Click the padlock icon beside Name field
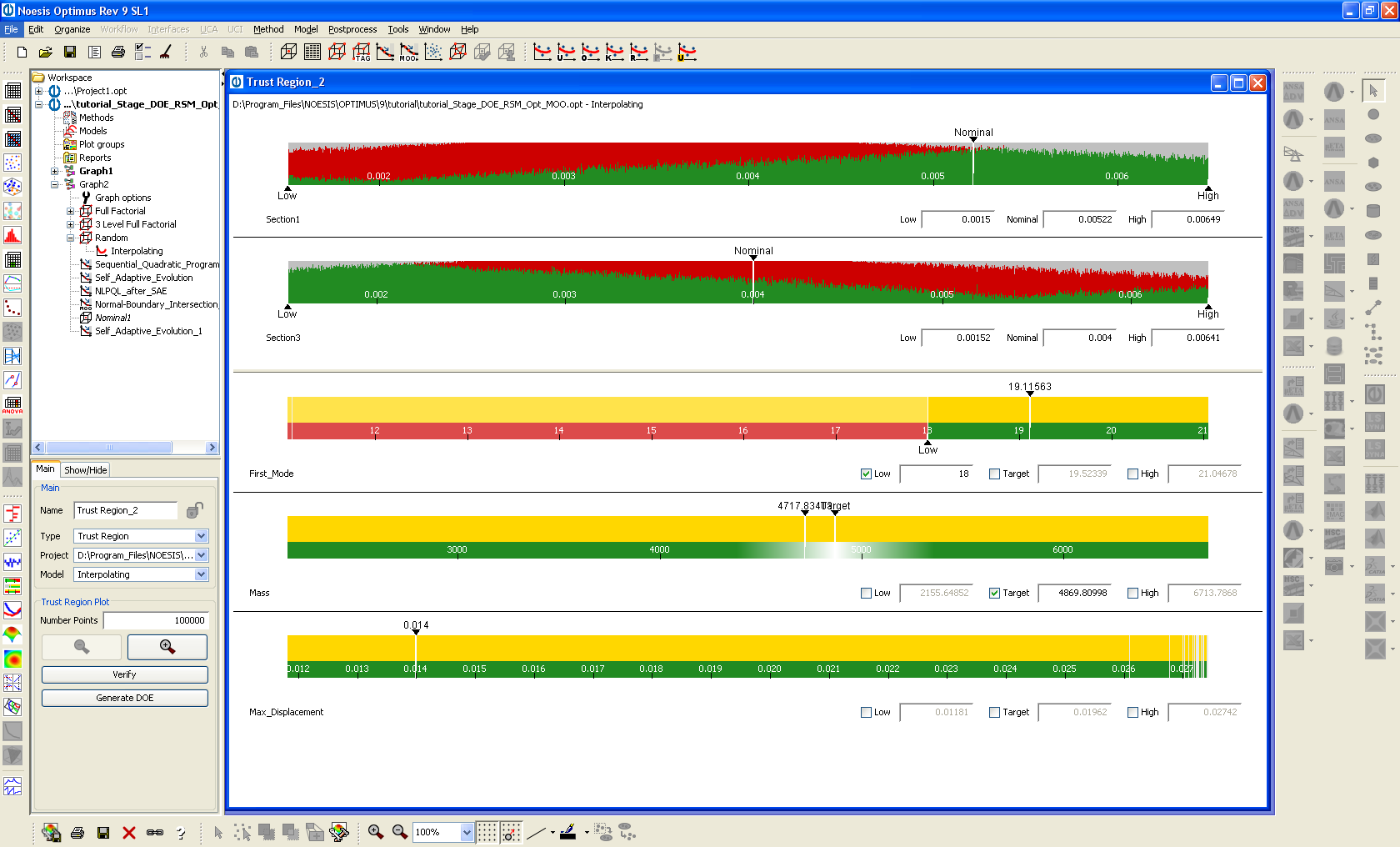1400x847 pixels. (195, 510)
